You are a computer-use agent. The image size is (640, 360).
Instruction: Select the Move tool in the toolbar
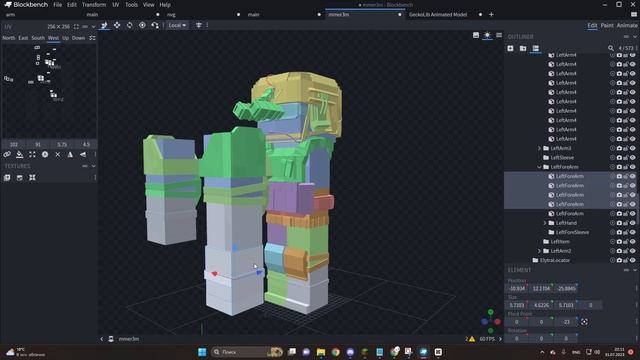(104, 25)
